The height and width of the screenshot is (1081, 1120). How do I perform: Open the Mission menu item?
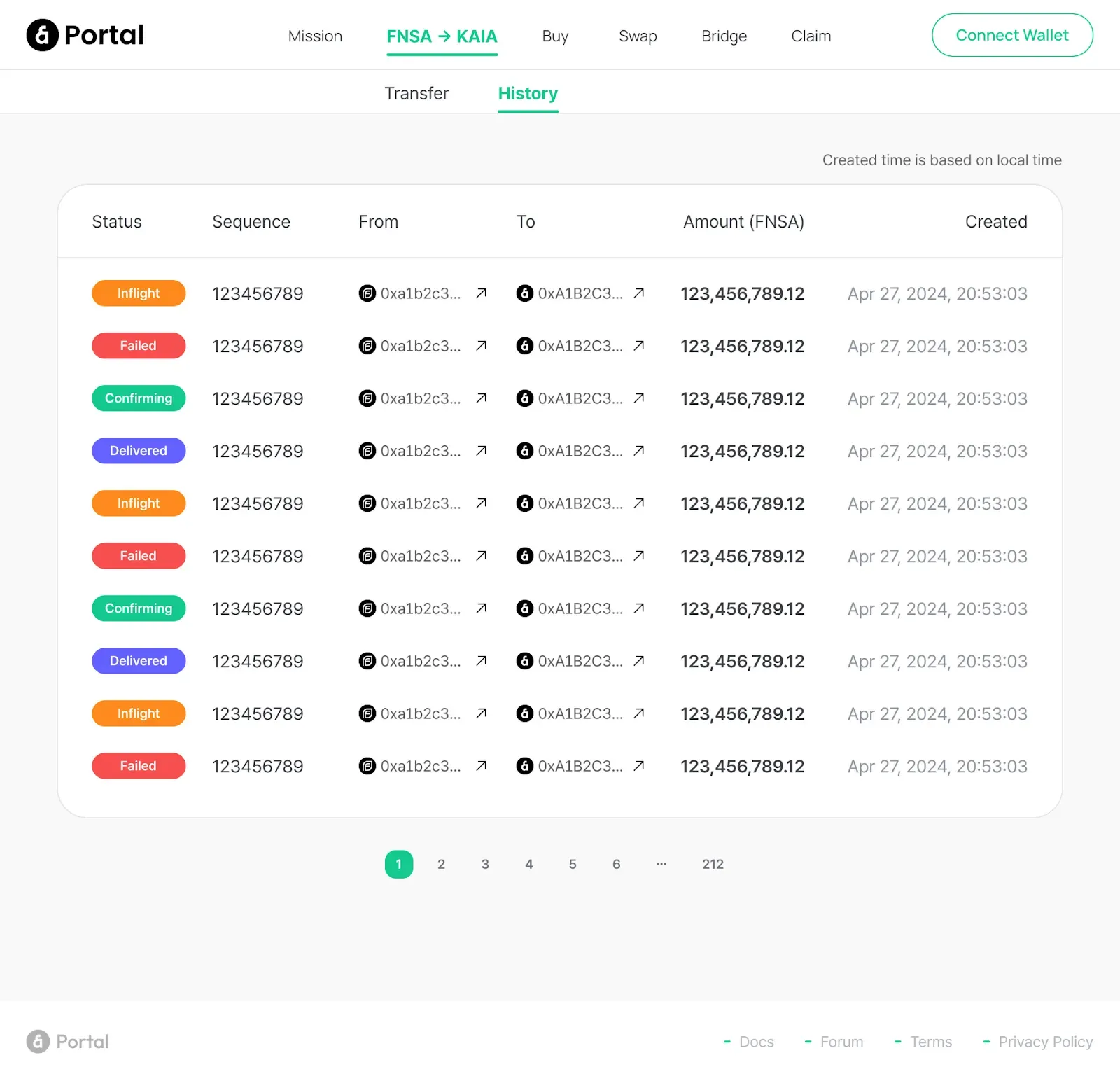[315, 36]
